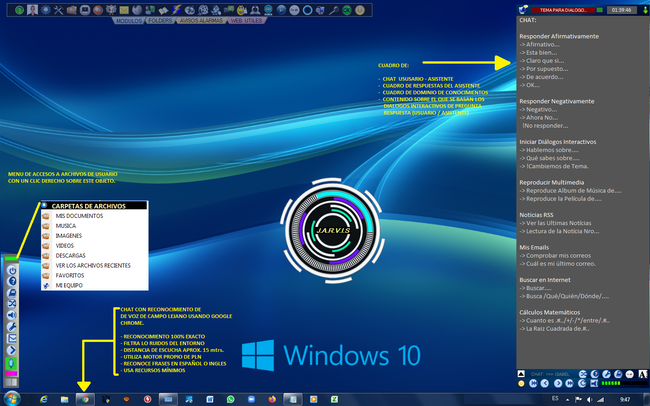Viewport: 650px width, 406px height.
Task: Choose VIDEOS in folders menu
Action: [95, 246]
